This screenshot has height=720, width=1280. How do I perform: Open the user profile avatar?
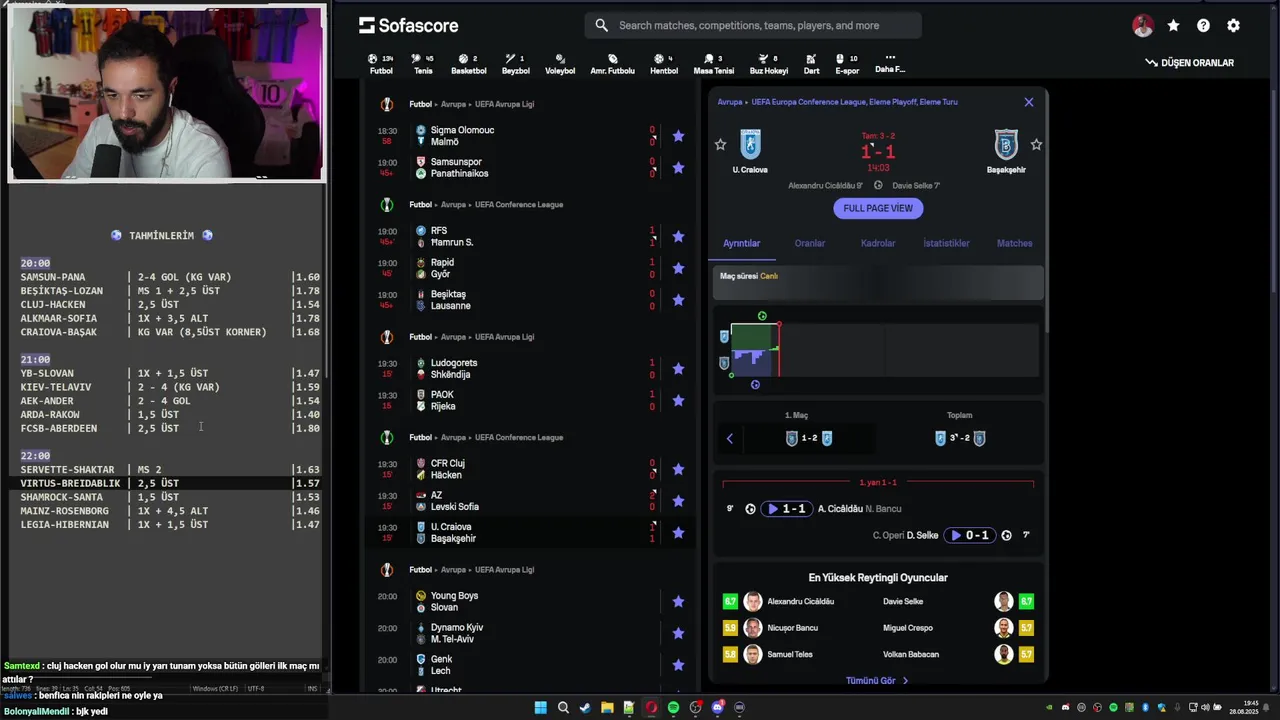(1143, 26)
